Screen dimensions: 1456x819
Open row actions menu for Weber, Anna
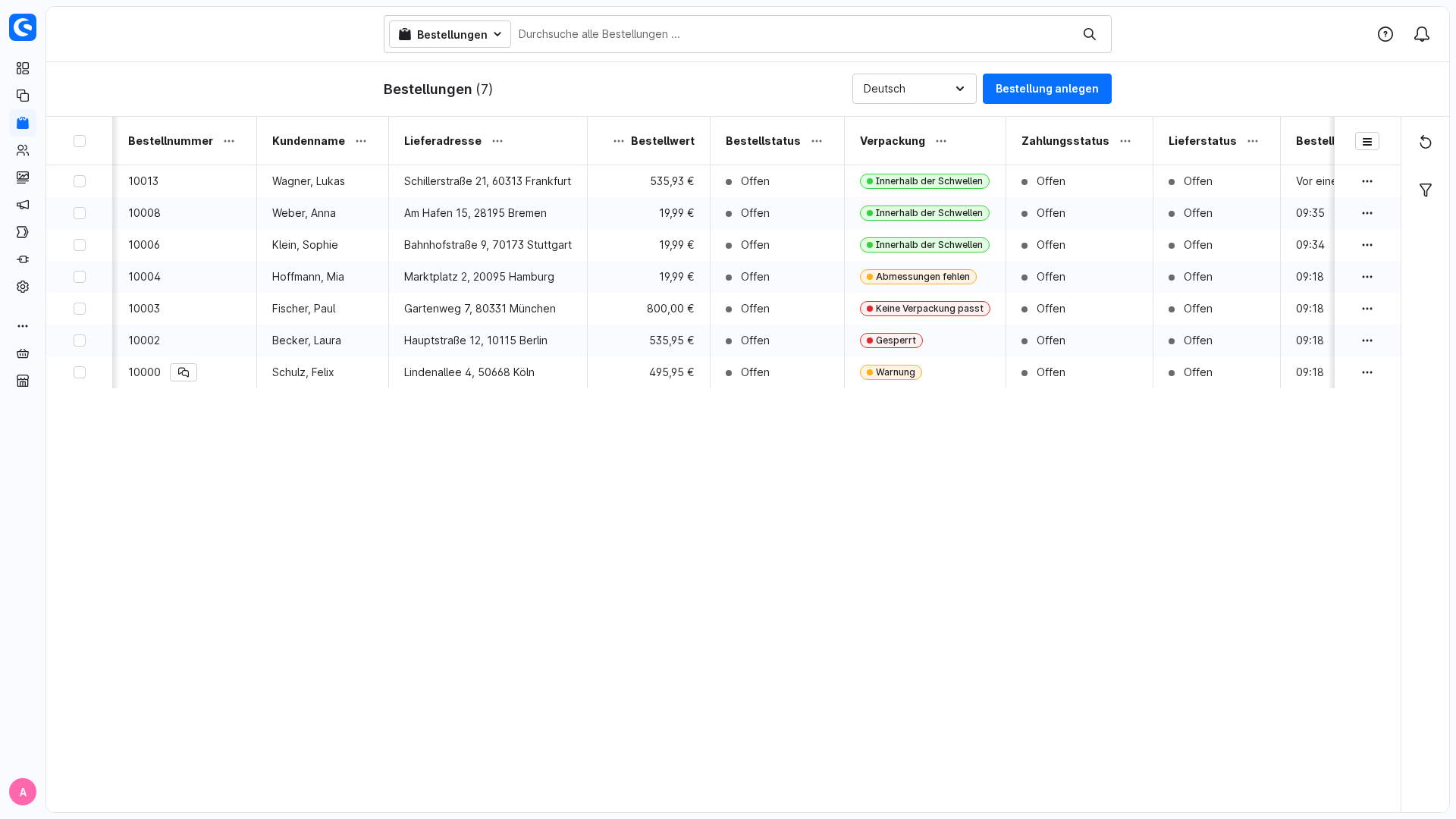pos(1367,213)
